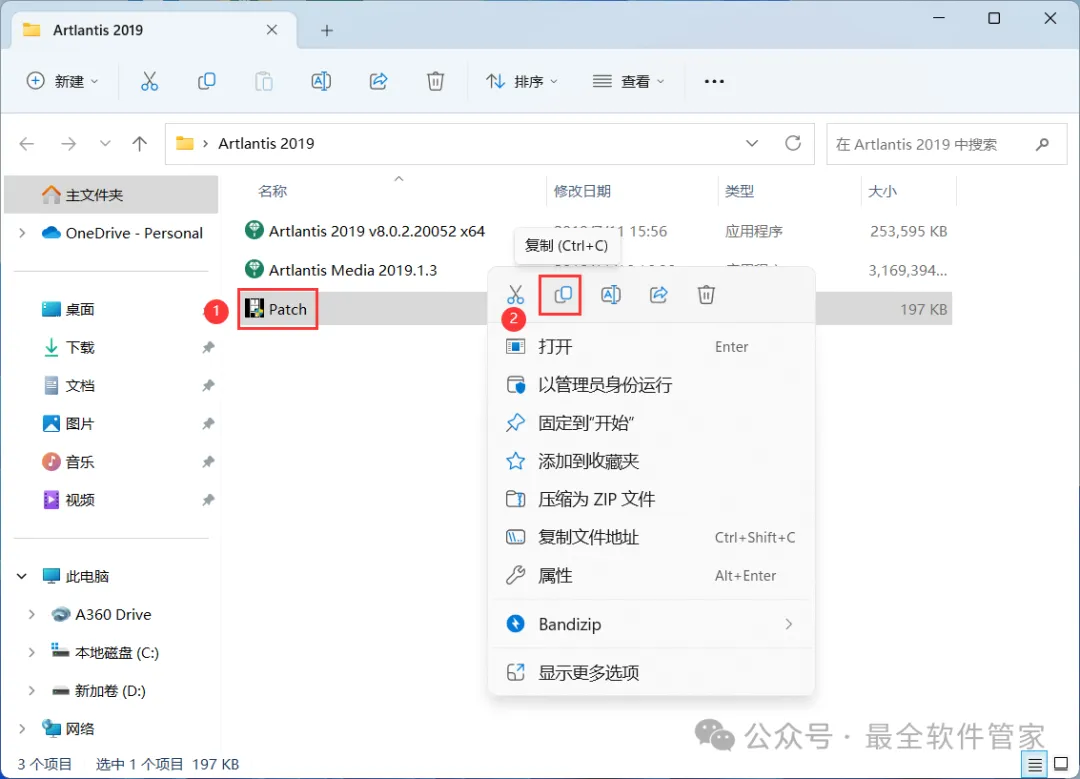Choose 显示更多选项
The image size is (1080, 779).
click(651, 672)
